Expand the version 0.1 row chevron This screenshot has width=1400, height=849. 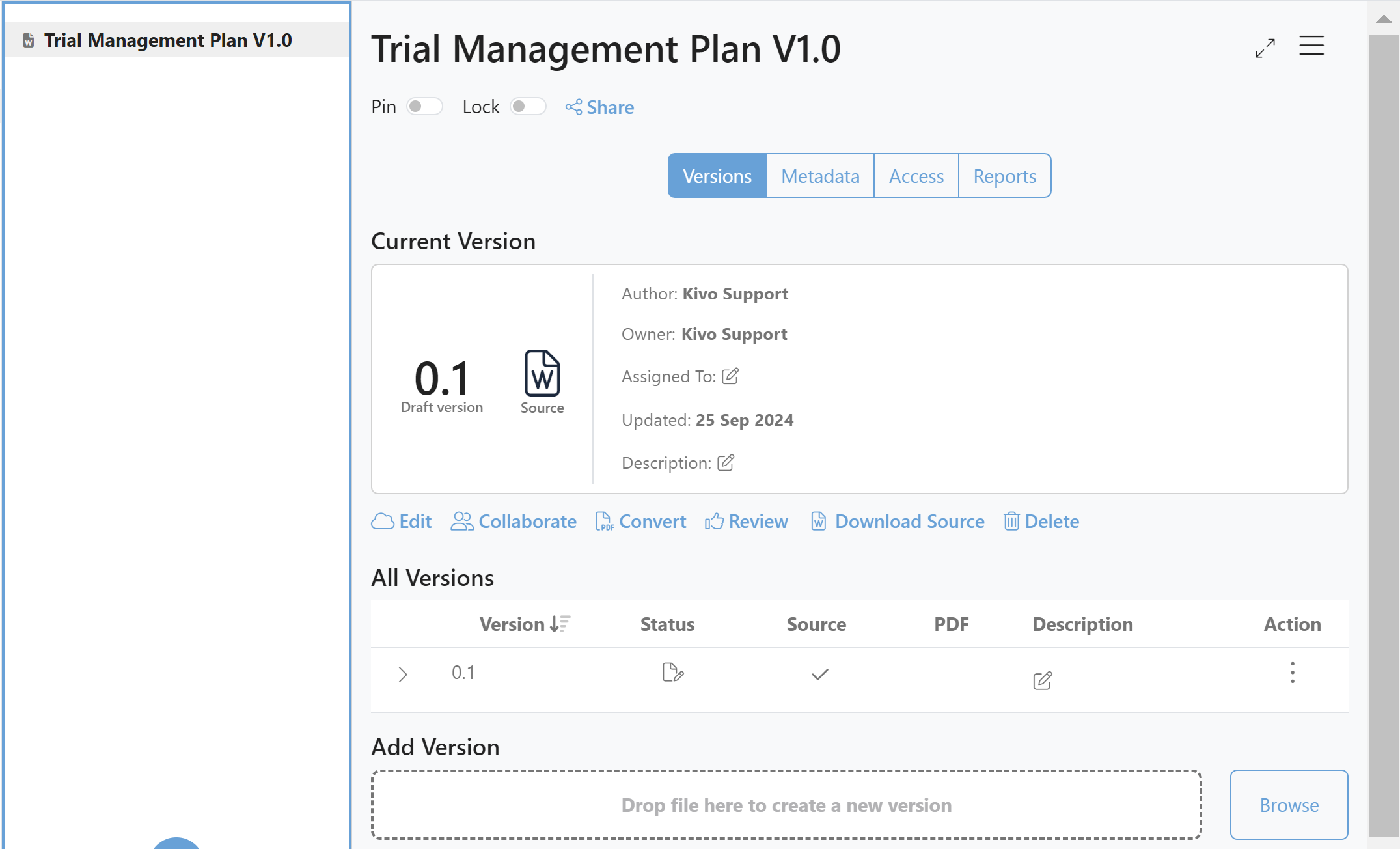(x=403, y=675)
